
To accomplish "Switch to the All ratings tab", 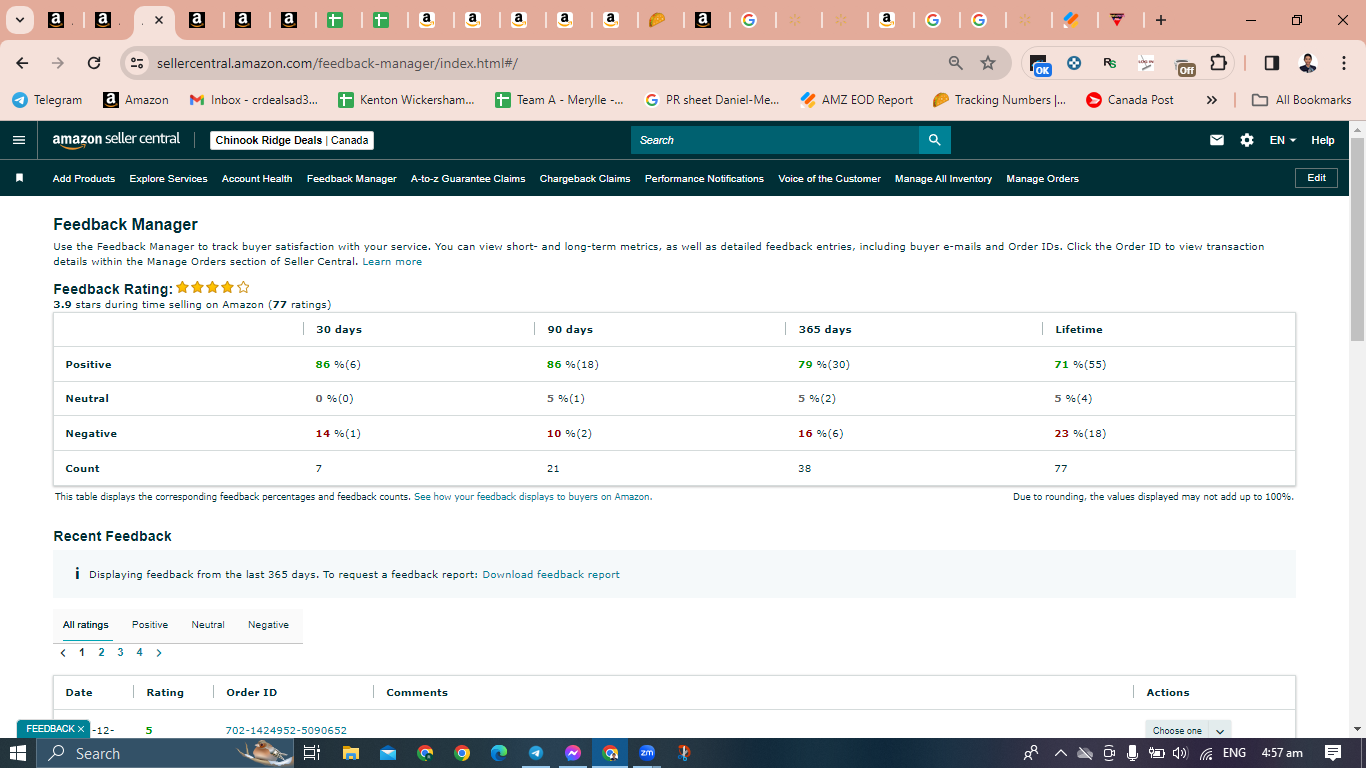I will (x=86, y=625).
